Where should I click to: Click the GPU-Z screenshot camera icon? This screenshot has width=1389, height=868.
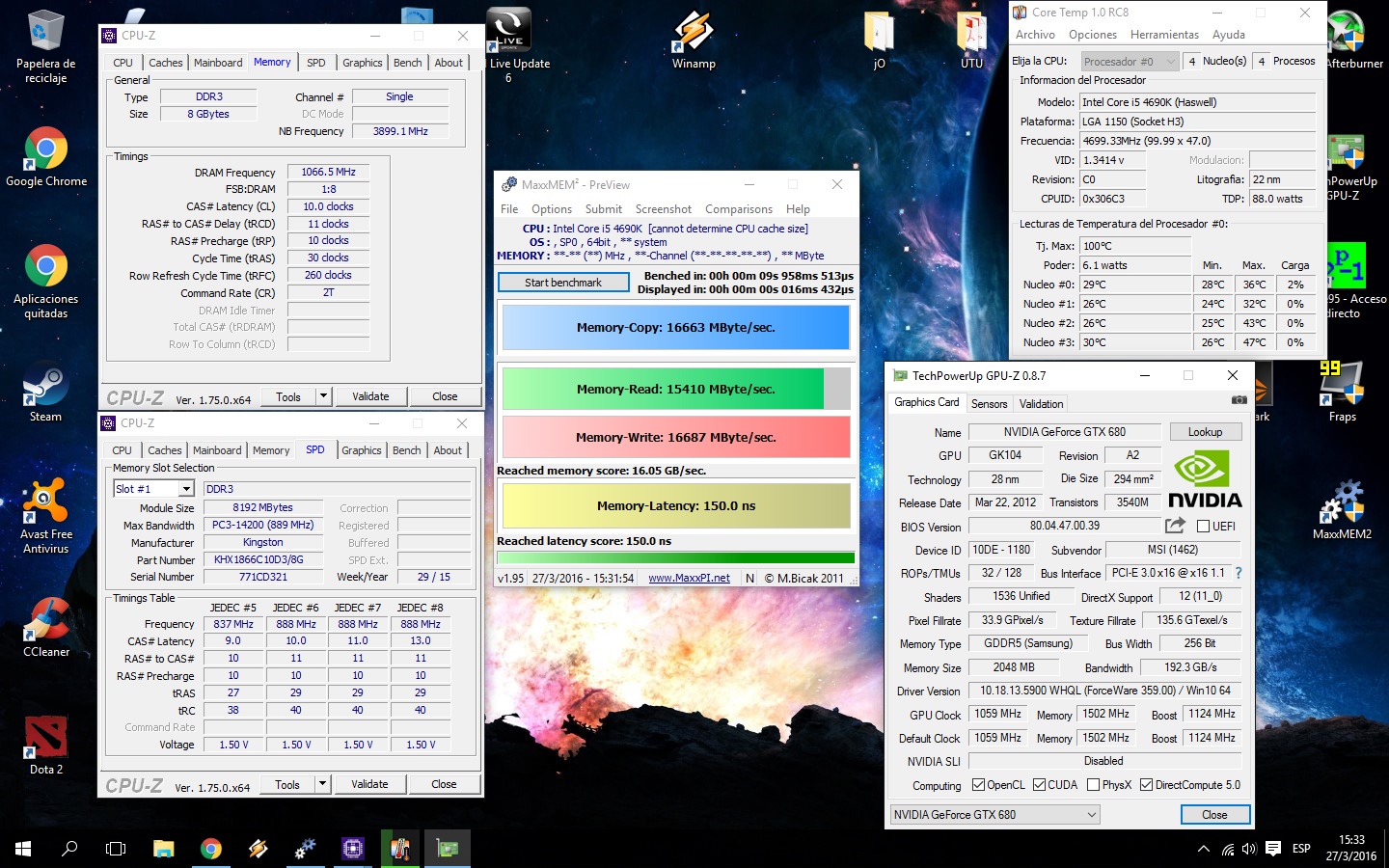tap(1239, 399)
